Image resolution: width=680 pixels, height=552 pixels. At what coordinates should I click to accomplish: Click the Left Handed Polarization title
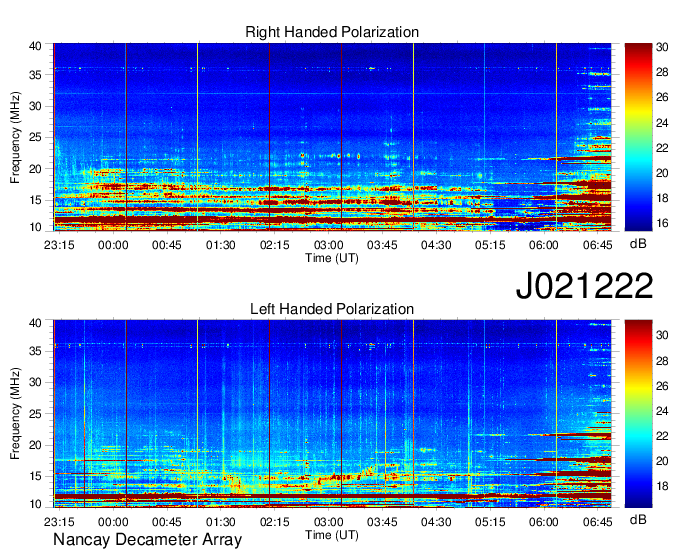(332, 309)
